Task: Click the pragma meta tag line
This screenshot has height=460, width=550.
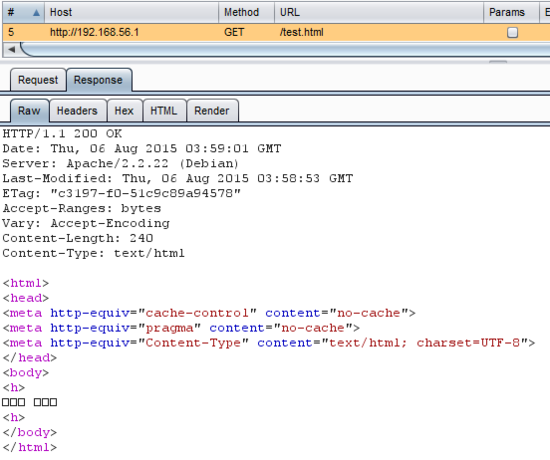Action: pyautogui.click(x=181, y=328)
